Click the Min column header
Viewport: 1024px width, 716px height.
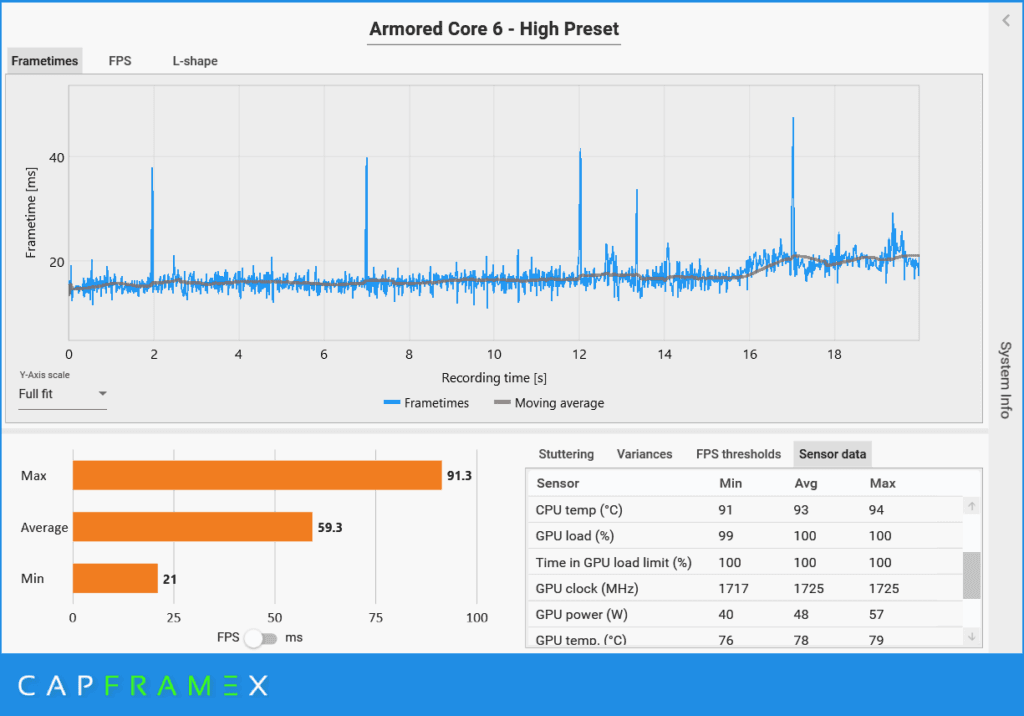730,483
